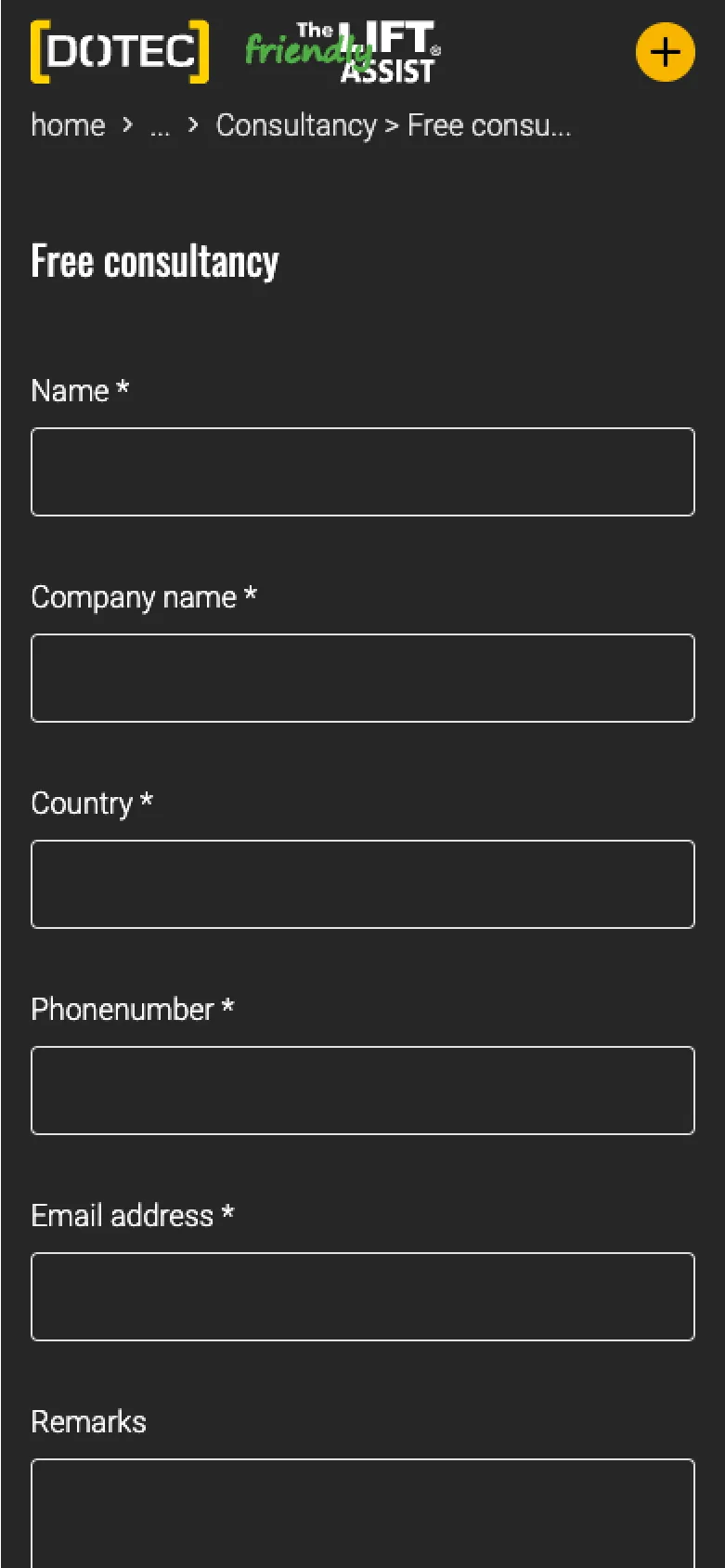Click the Company name label text

coord(134,597)
